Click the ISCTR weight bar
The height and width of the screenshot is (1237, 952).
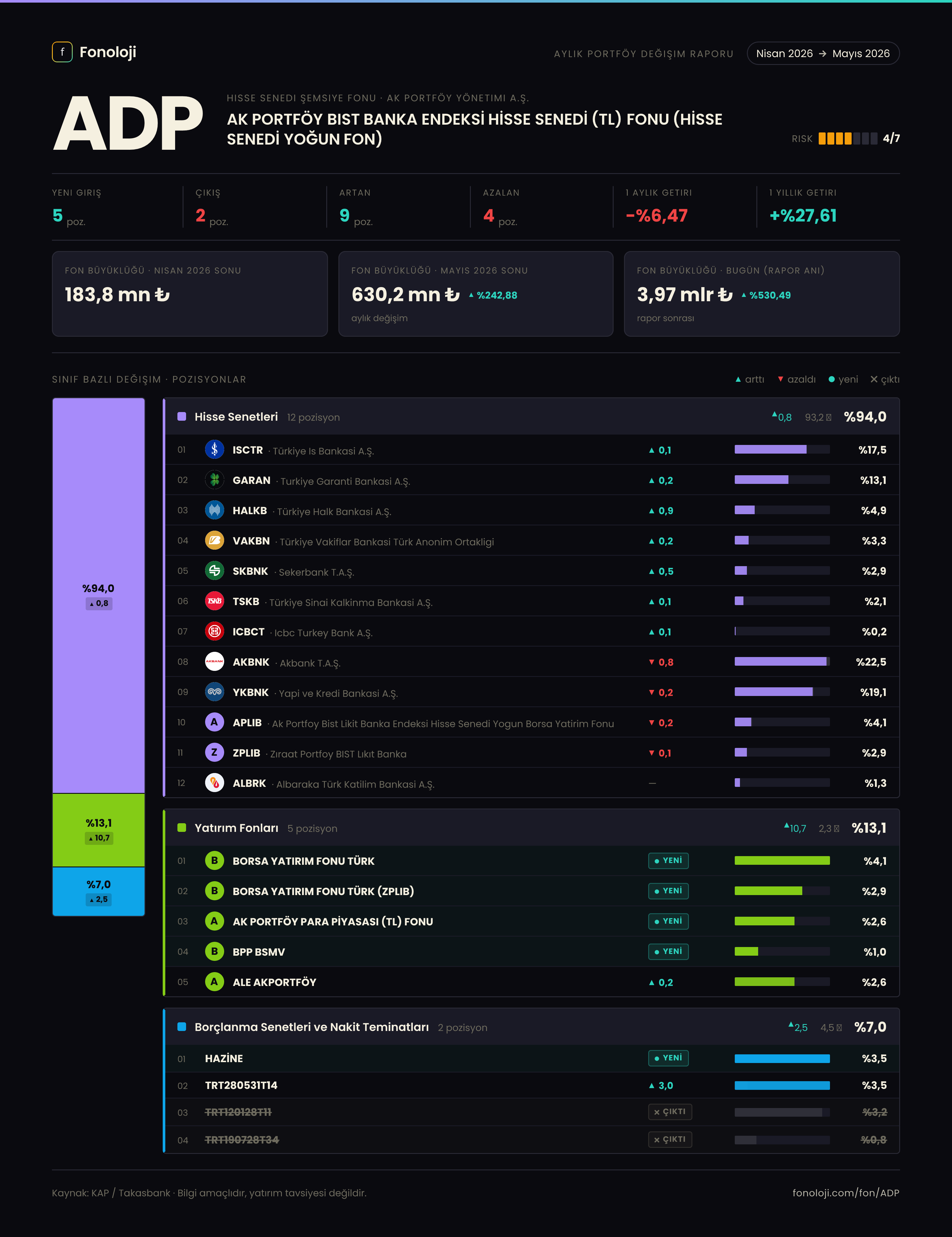coord(782,450)
